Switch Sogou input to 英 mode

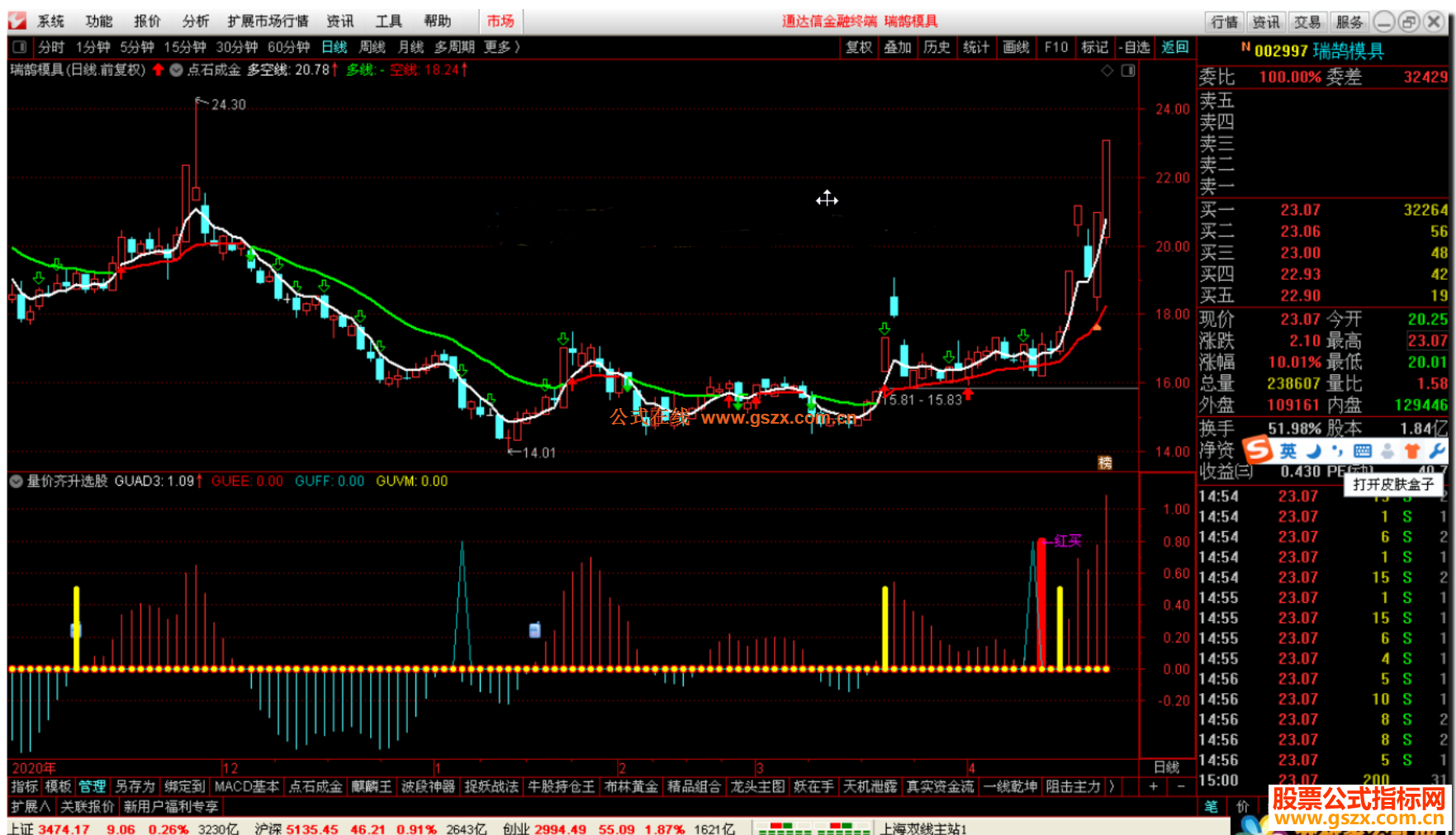1288,451
